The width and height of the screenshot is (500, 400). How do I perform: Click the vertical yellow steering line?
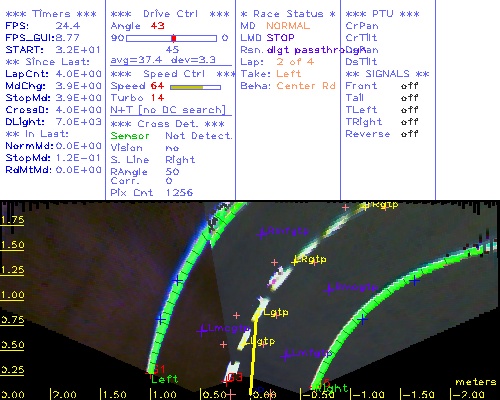(253, 357)
